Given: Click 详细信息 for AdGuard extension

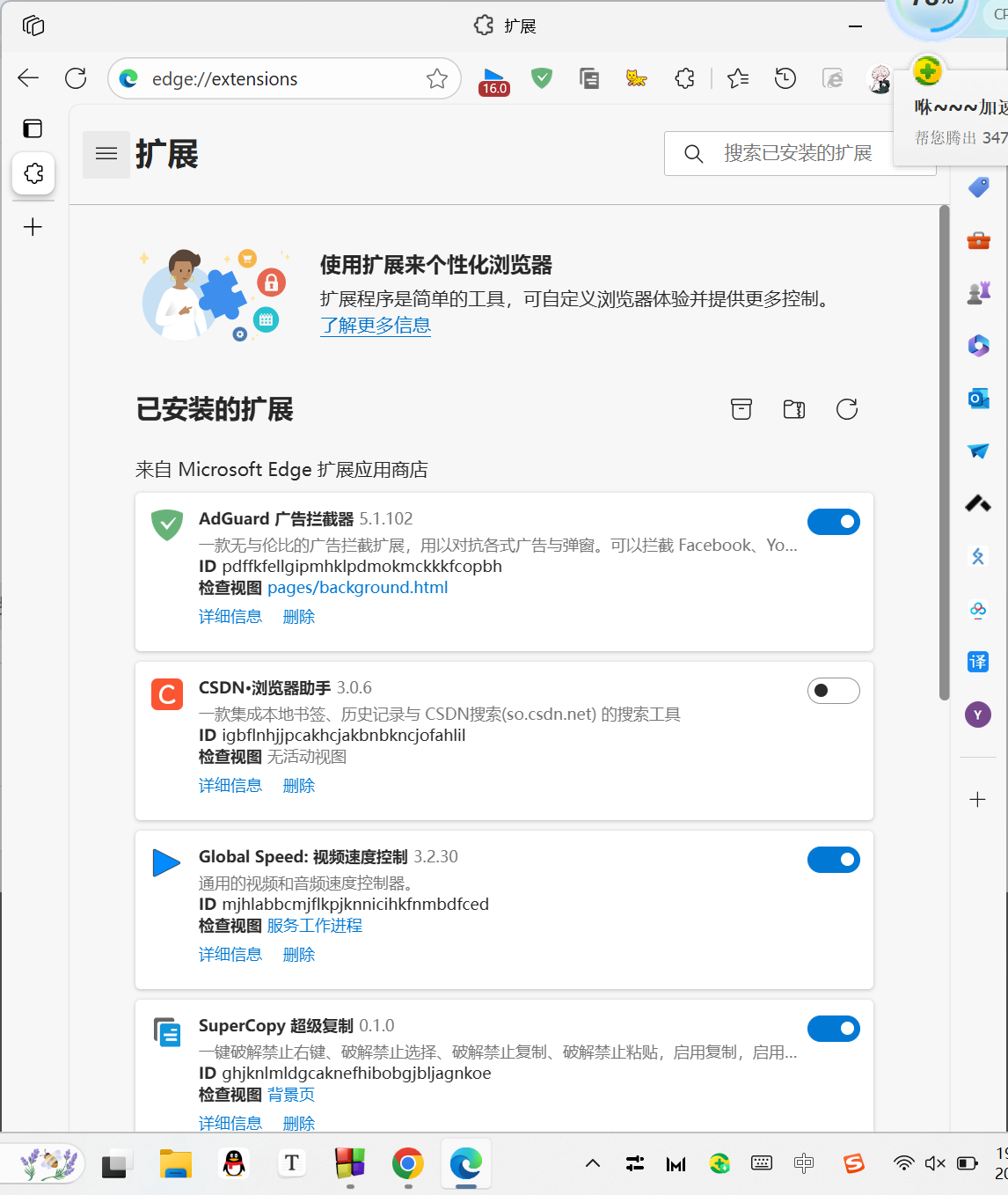Looking at the screenshot, I should [230, 617].
